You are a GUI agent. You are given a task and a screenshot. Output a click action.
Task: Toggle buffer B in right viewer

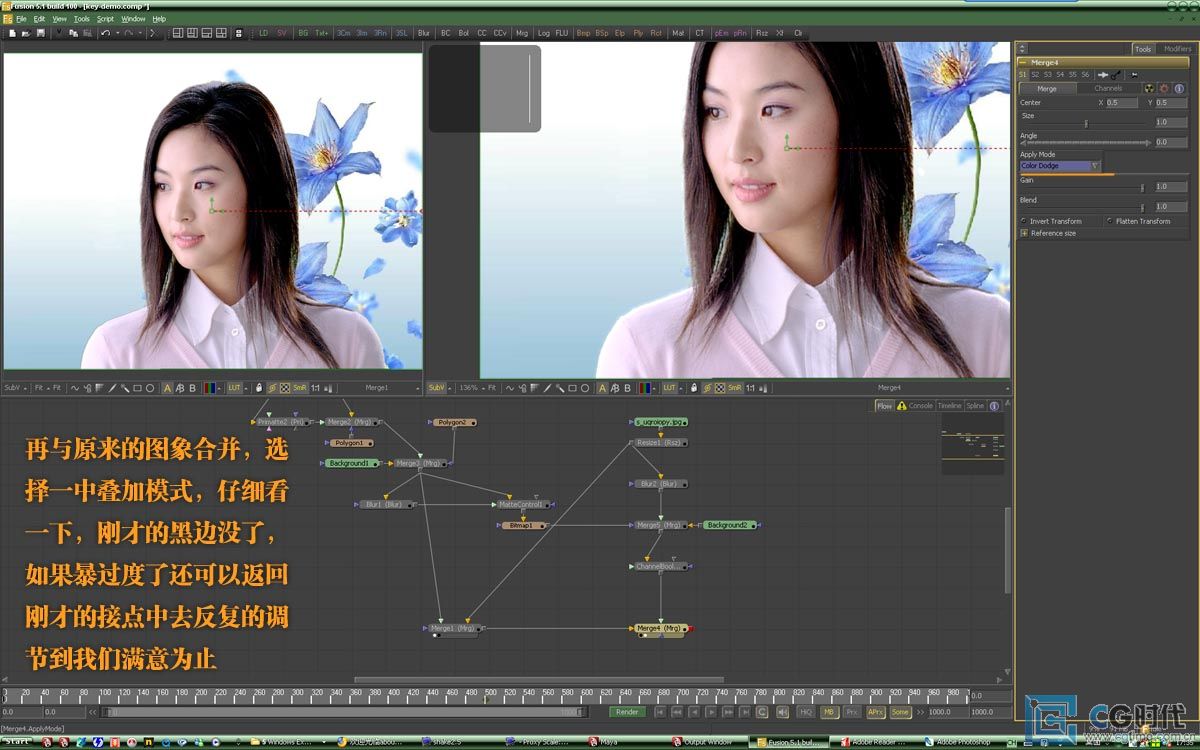627,388
